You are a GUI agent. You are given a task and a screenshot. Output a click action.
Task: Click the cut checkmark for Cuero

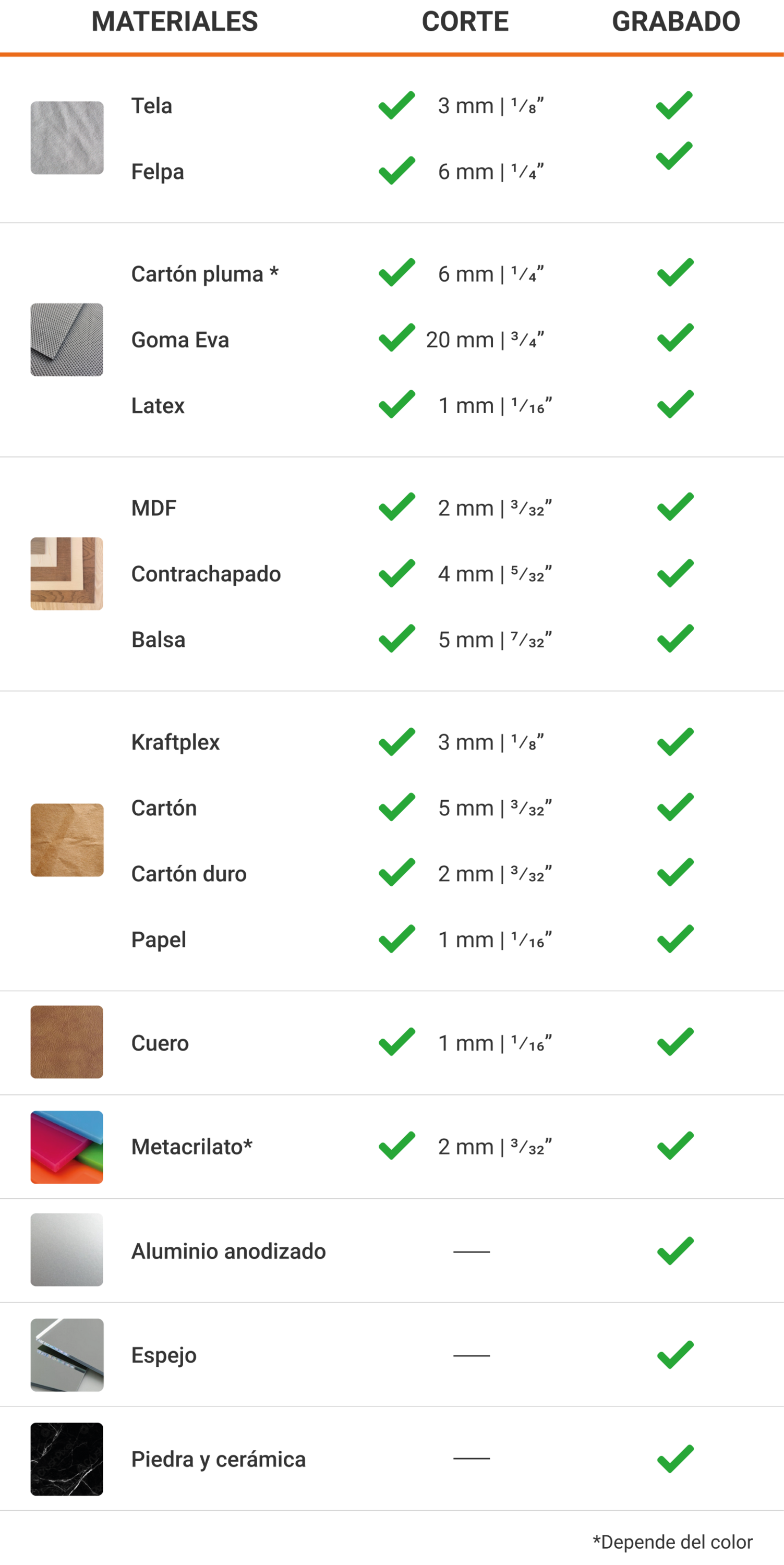(396, 1042)
